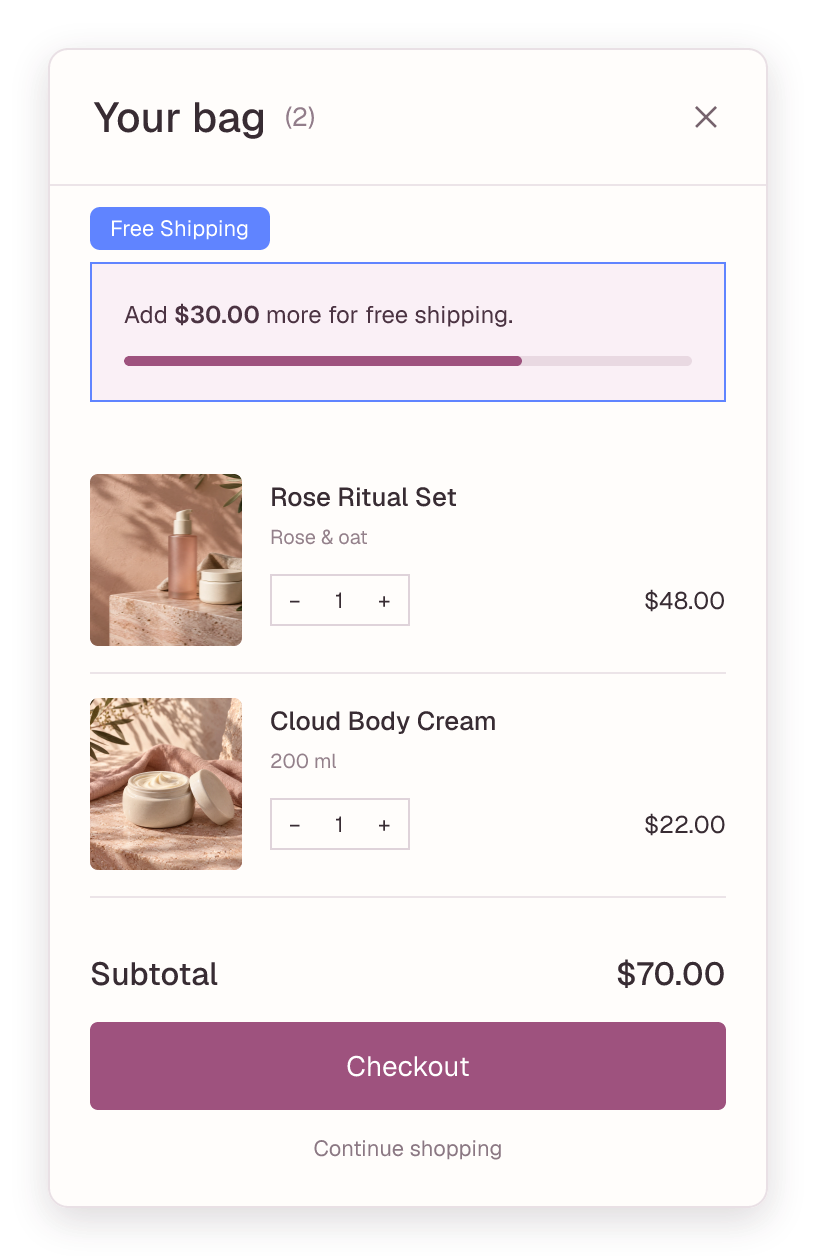Click the Your bag item count (2)
The image size is (816, 1256).
(300, 118)
